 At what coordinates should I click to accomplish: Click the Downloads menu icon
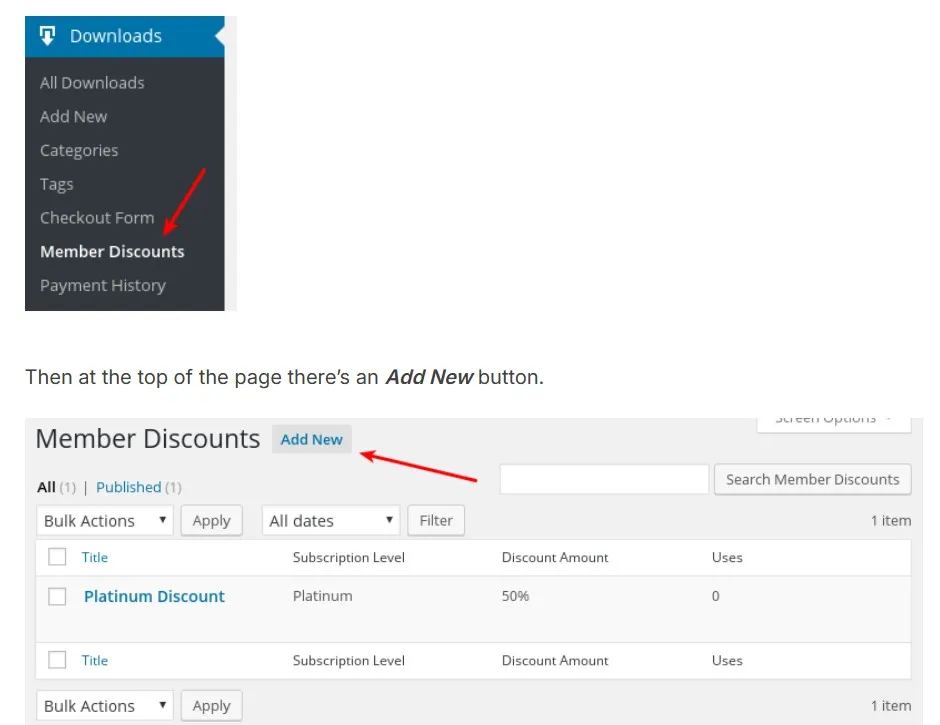pyautogui.click(x=47, y=35)
